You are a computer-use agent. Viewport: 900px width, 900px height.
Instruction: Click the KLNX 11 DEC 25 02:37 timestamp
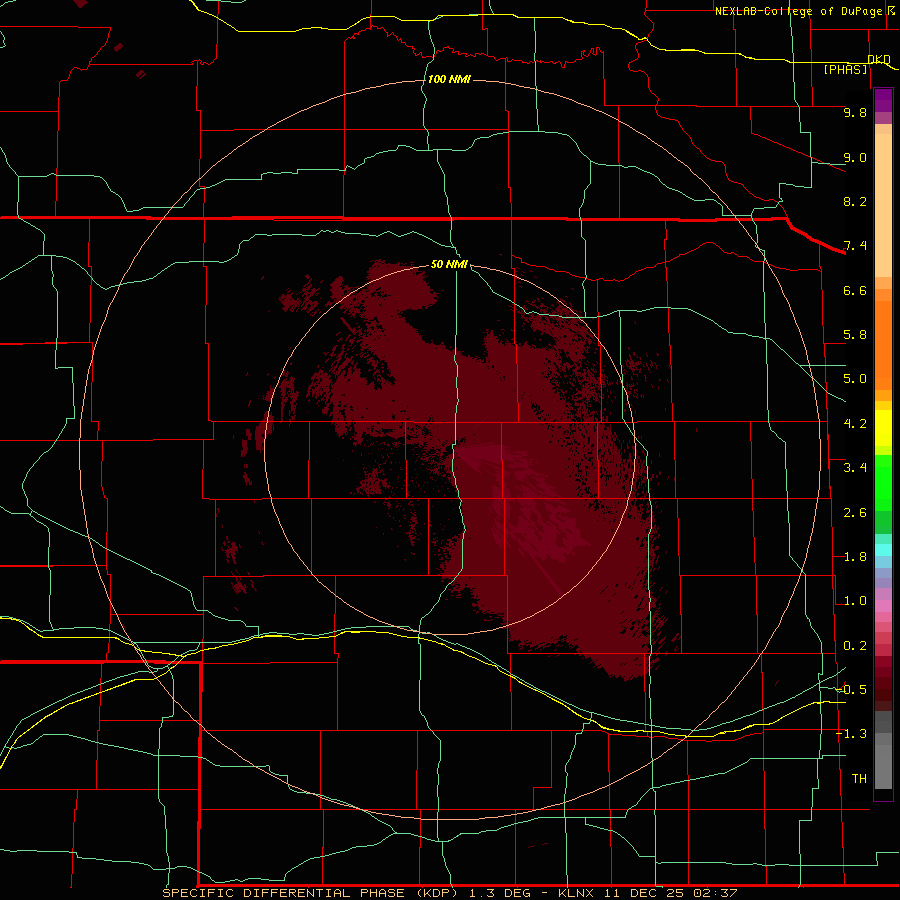pyautogui.click(x=648, y=893)
